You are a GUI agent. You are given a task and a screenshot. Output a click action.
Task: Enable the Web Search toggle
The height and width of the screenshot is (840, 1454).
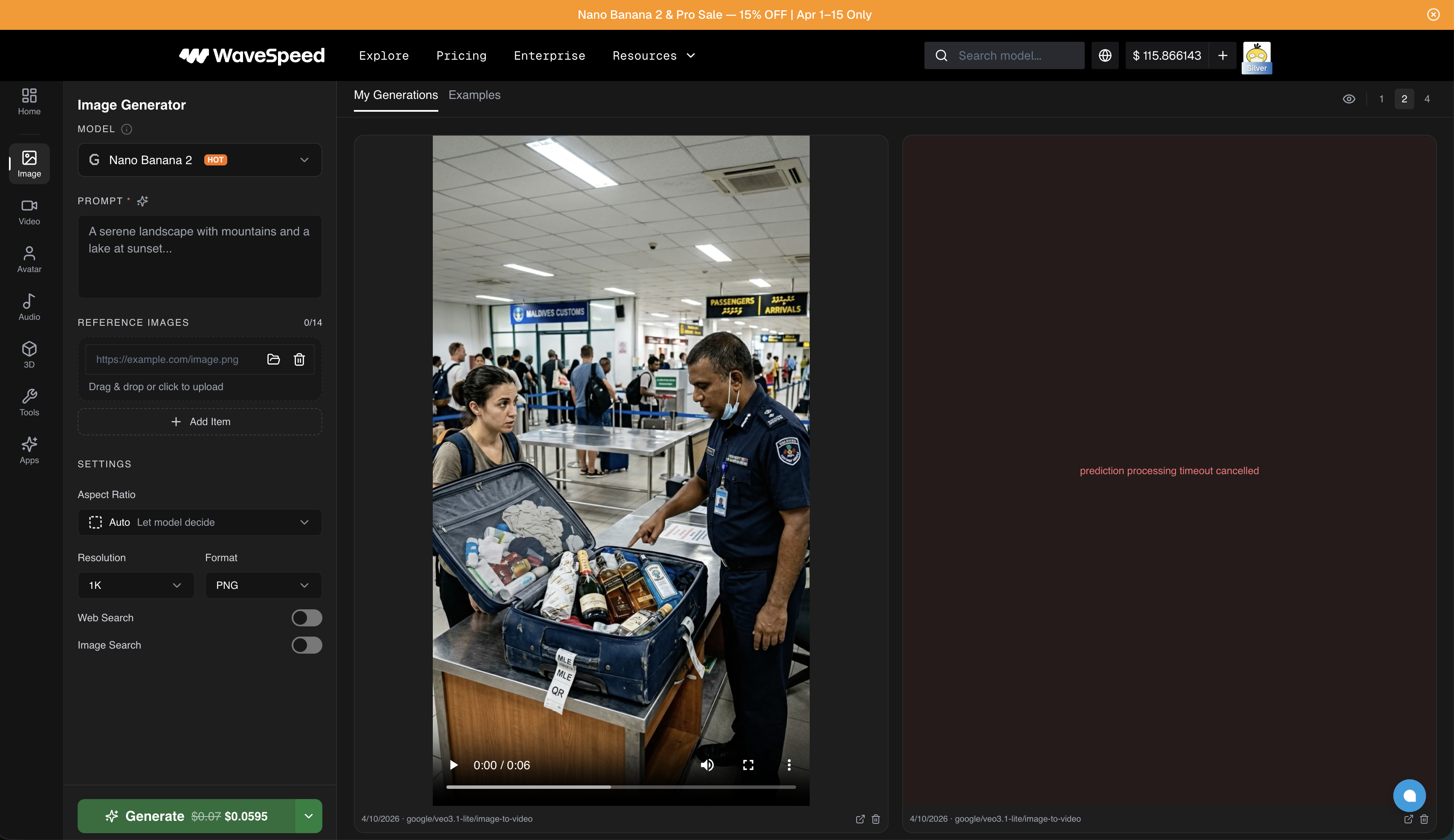306,617
